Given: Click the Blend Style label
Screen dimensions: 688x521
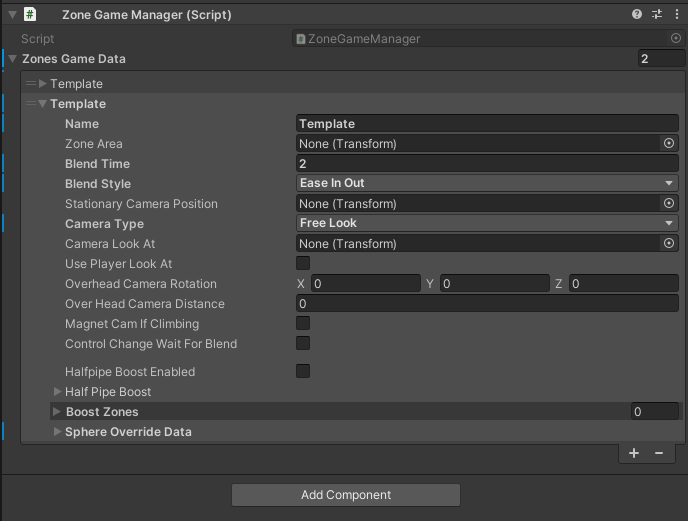Looking at the screenshot, I should 98,184.
